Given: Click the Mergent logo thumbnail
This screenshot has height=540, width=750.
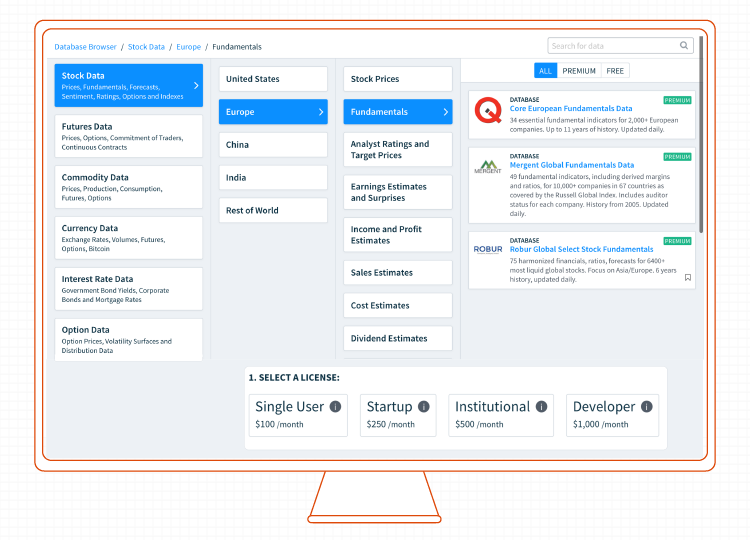Looking at the screenshot, I should coord(488,166).
